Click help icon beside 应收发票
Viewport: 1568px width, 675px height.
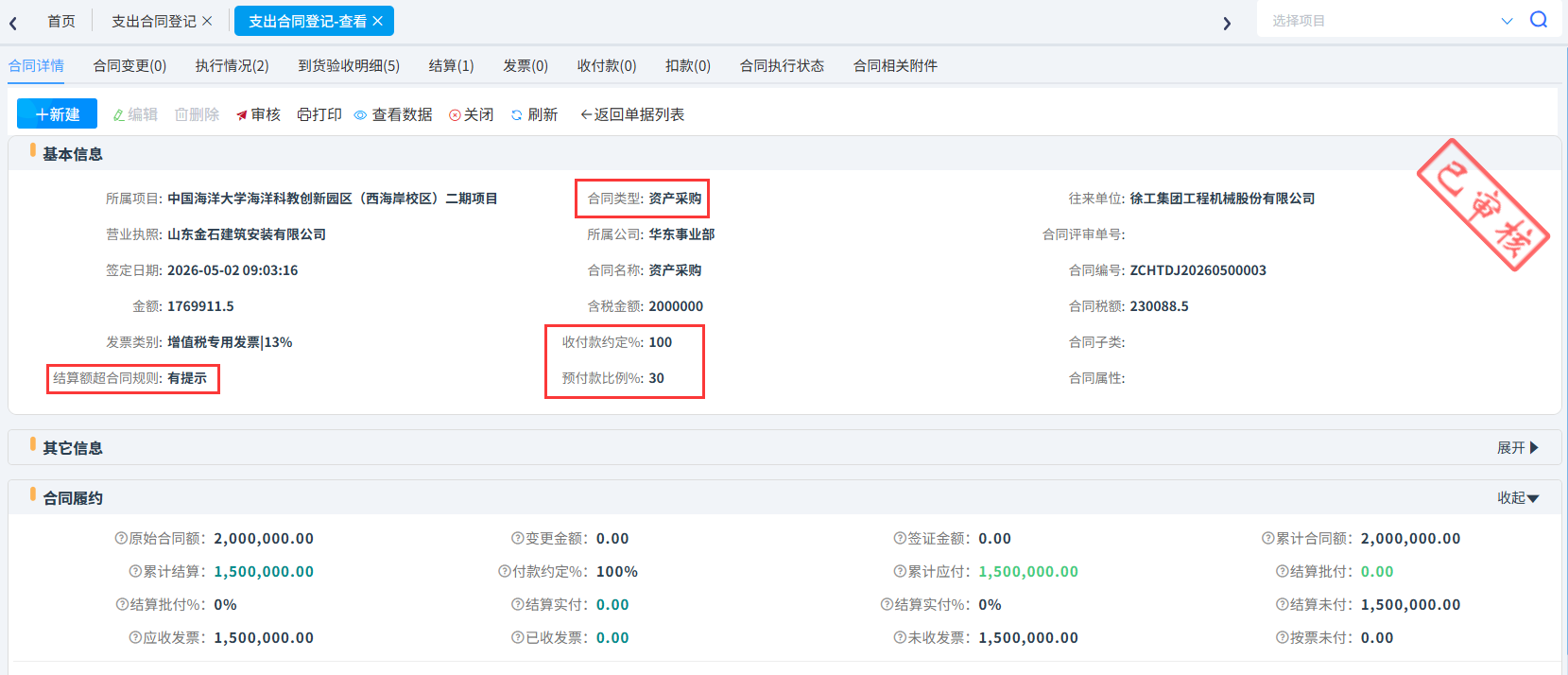(x=135, y=637)
